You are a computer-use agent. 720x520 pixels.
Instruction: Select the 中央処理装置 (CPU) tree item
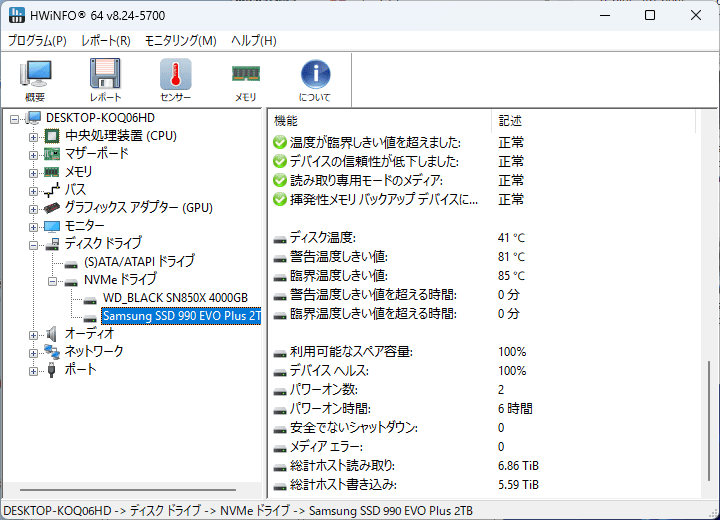120,136
